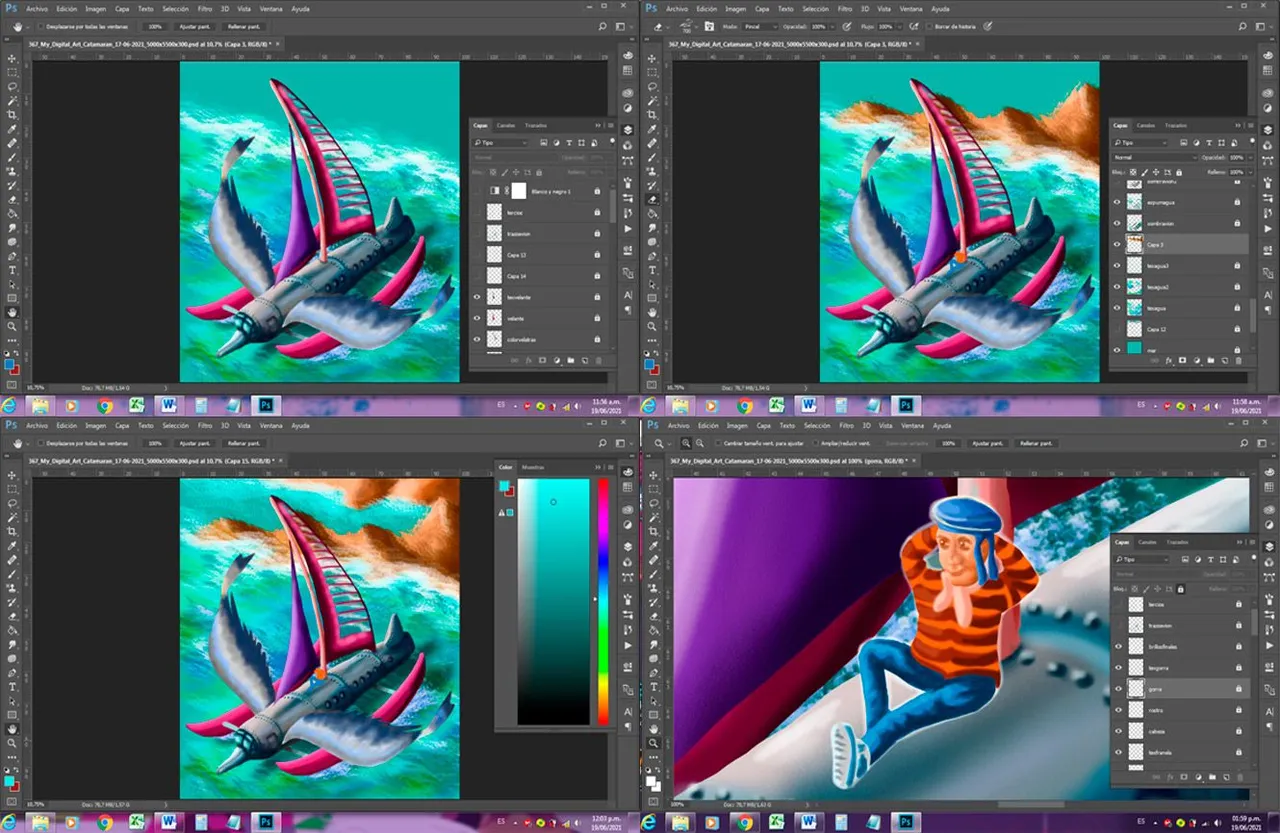Hide the 'tecvelante' layer in top-left window
This screenshot has width=1280, height=833.
click(477, 297)
